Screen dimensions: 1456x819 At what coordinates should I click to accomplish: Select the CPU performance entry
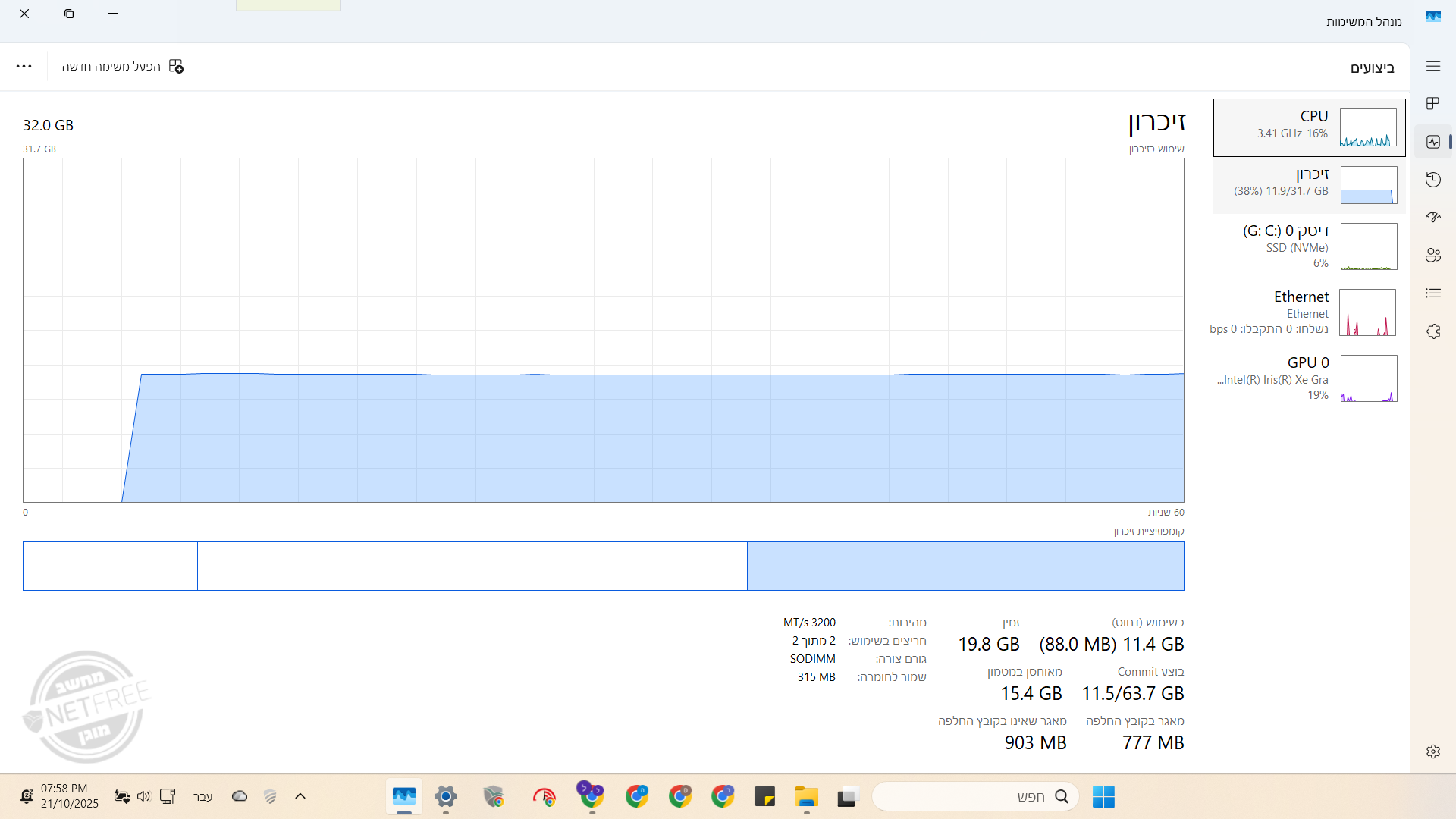[x=1309, y=127]
